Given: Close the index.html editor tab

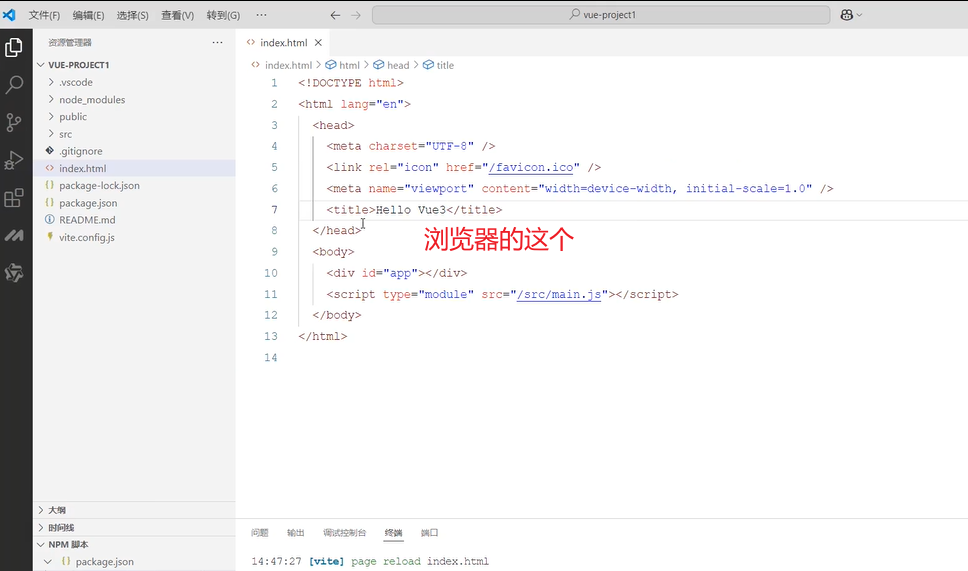Looking at the screenshot, I should [319, 43].
